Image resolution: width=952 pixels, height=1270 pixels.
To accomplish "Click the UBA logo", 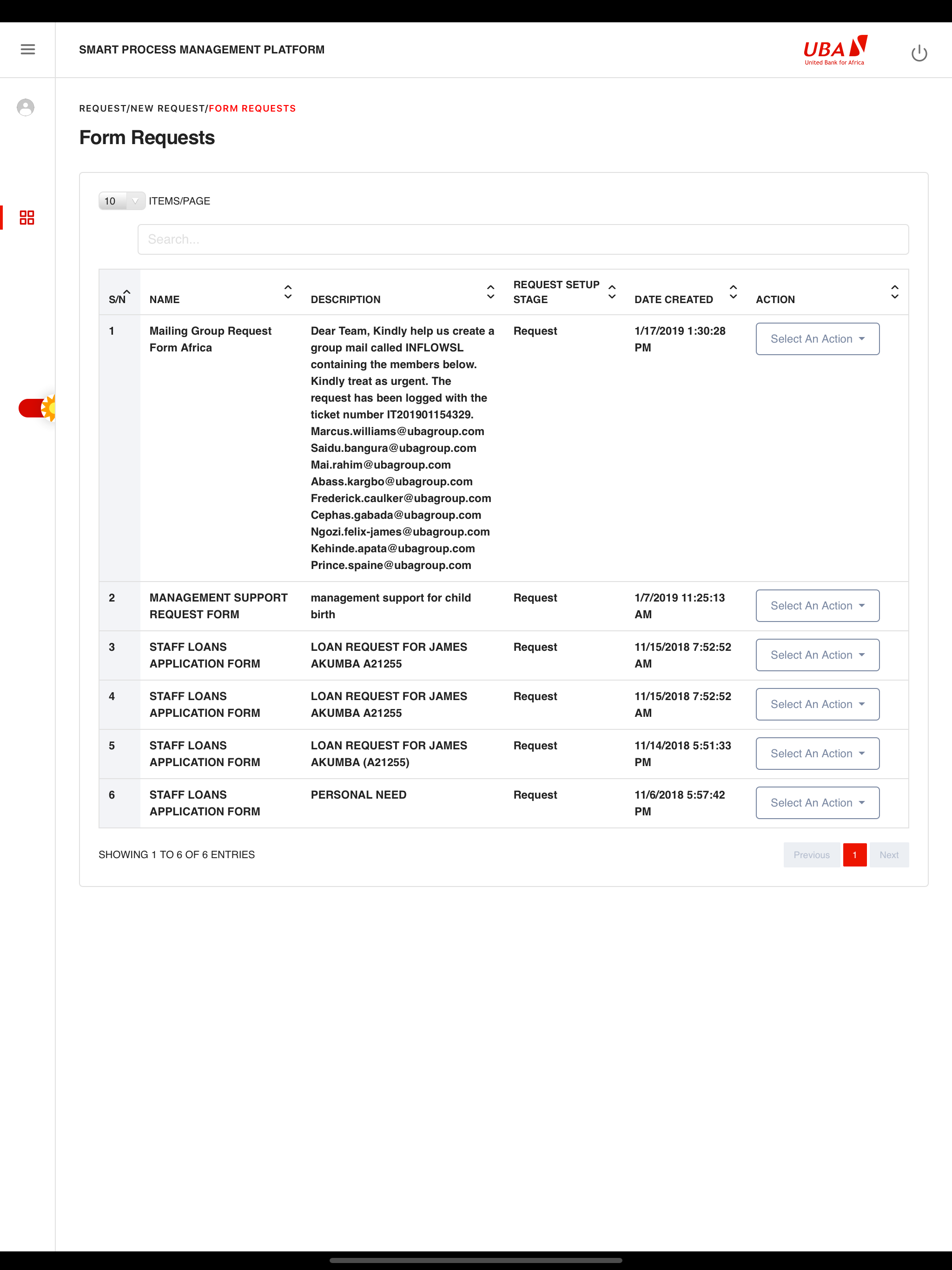I will (x=835, y=51).
